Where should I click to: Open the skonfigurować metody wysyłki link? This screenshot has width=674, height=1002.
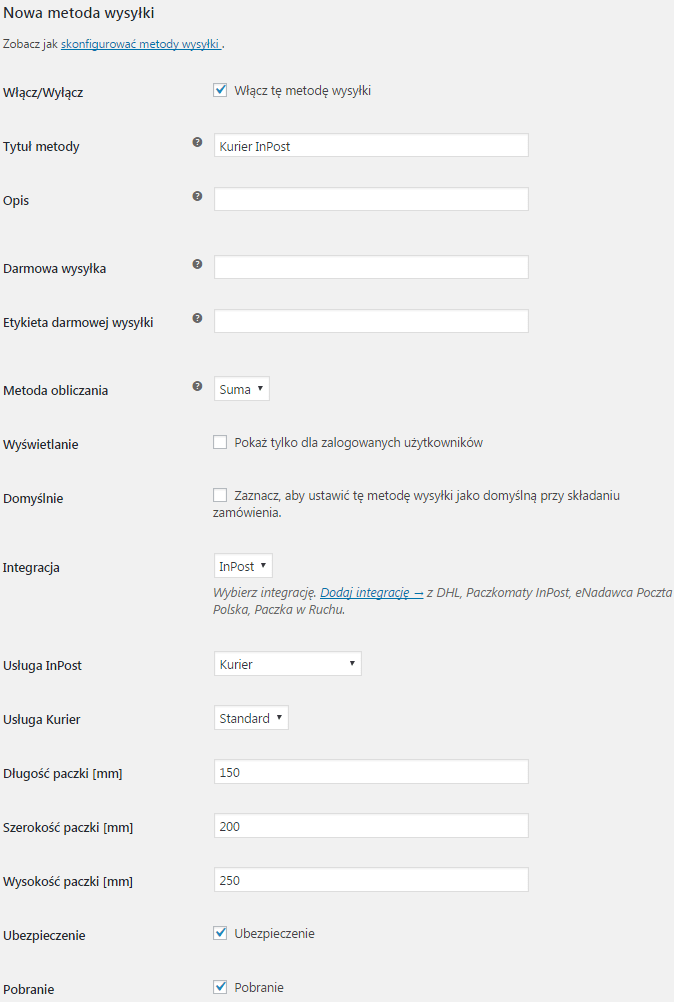[x=141, y=44]
